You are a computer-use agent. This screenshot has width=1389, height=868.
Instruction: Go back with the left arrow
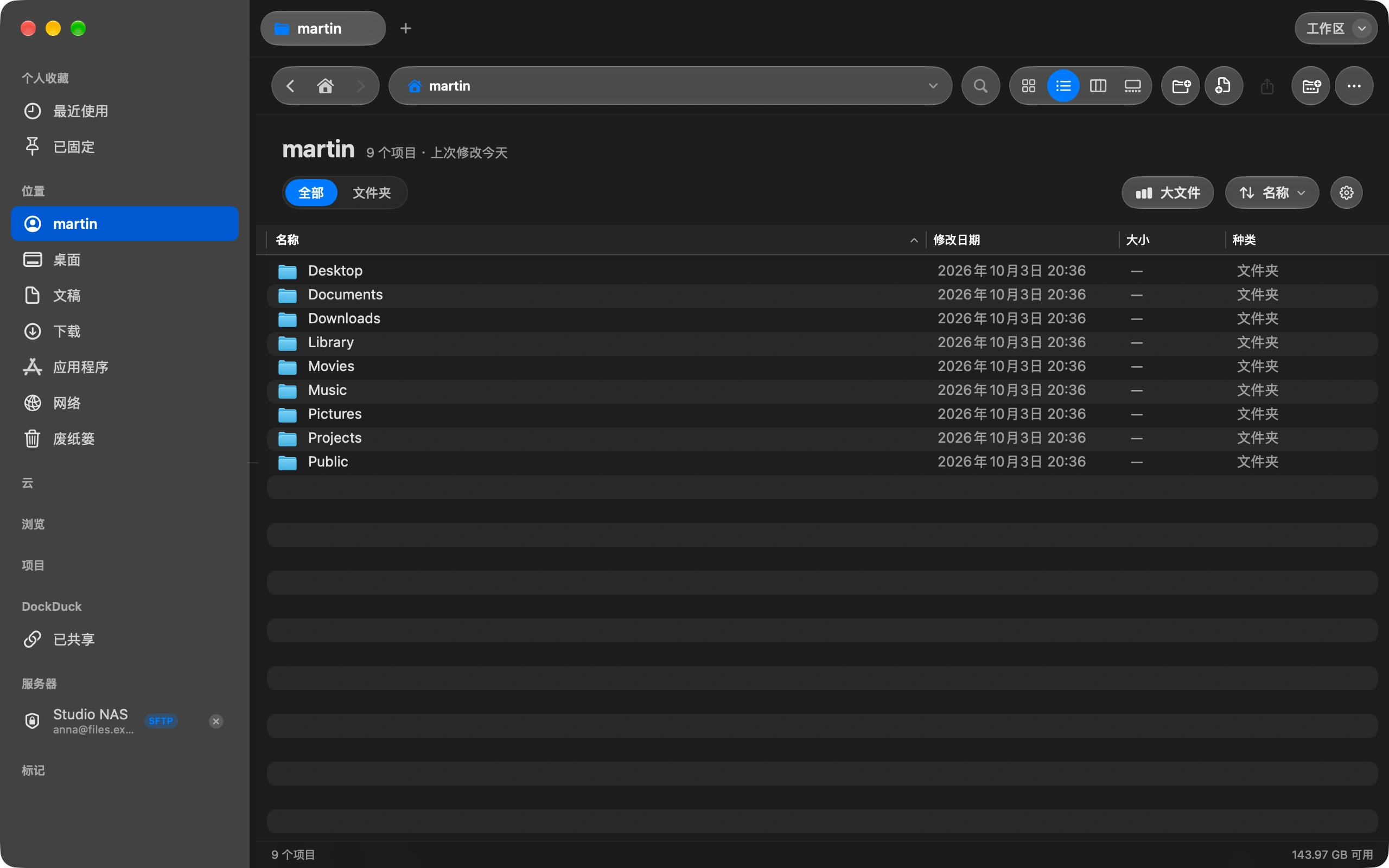pyautogui.click(x=290, y=86)
